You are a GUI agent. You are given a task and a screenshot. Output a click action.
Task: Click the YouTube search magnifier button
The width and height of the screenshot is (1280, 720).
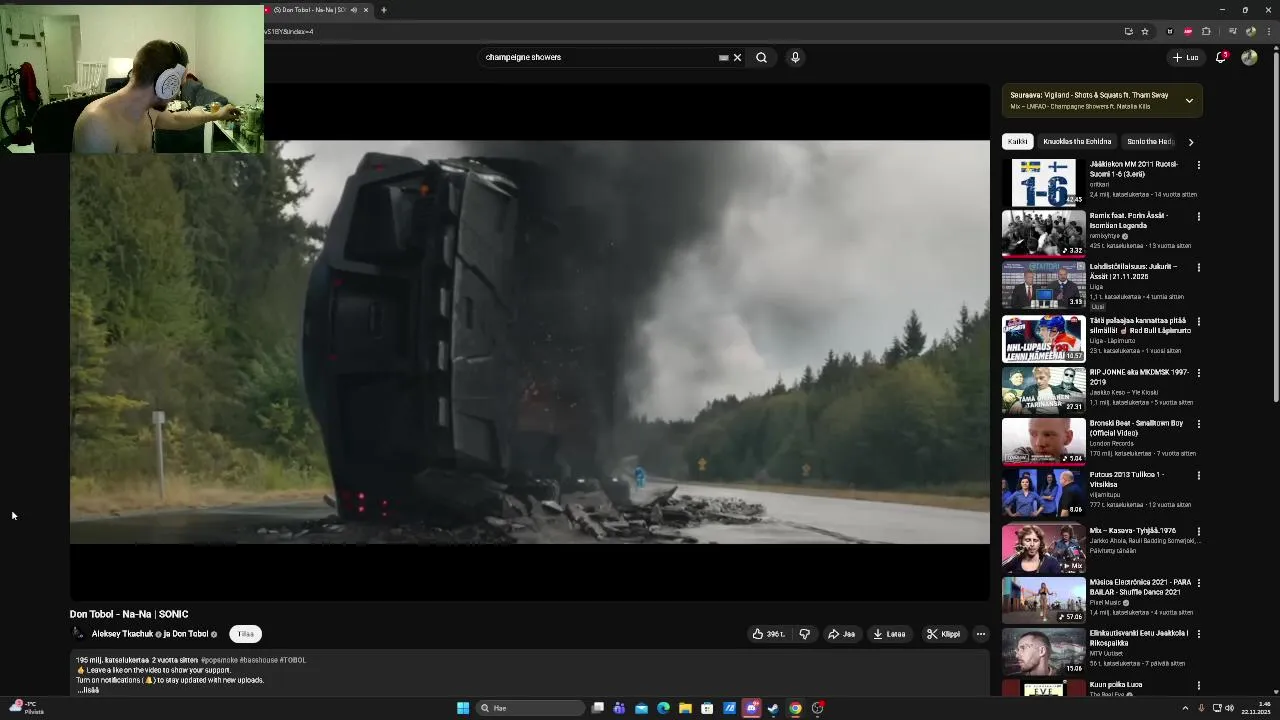761,57
